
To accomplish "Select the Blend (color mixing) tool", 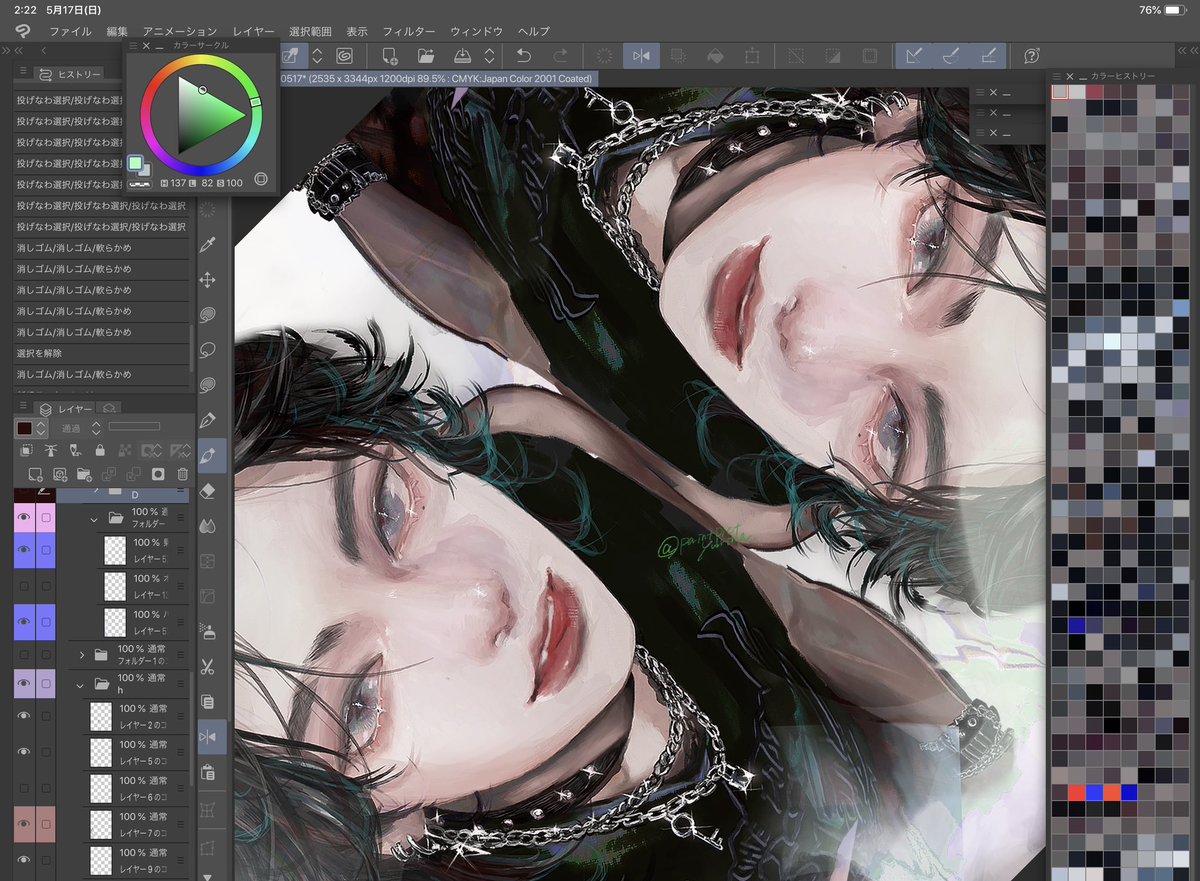I will [208, 525].
